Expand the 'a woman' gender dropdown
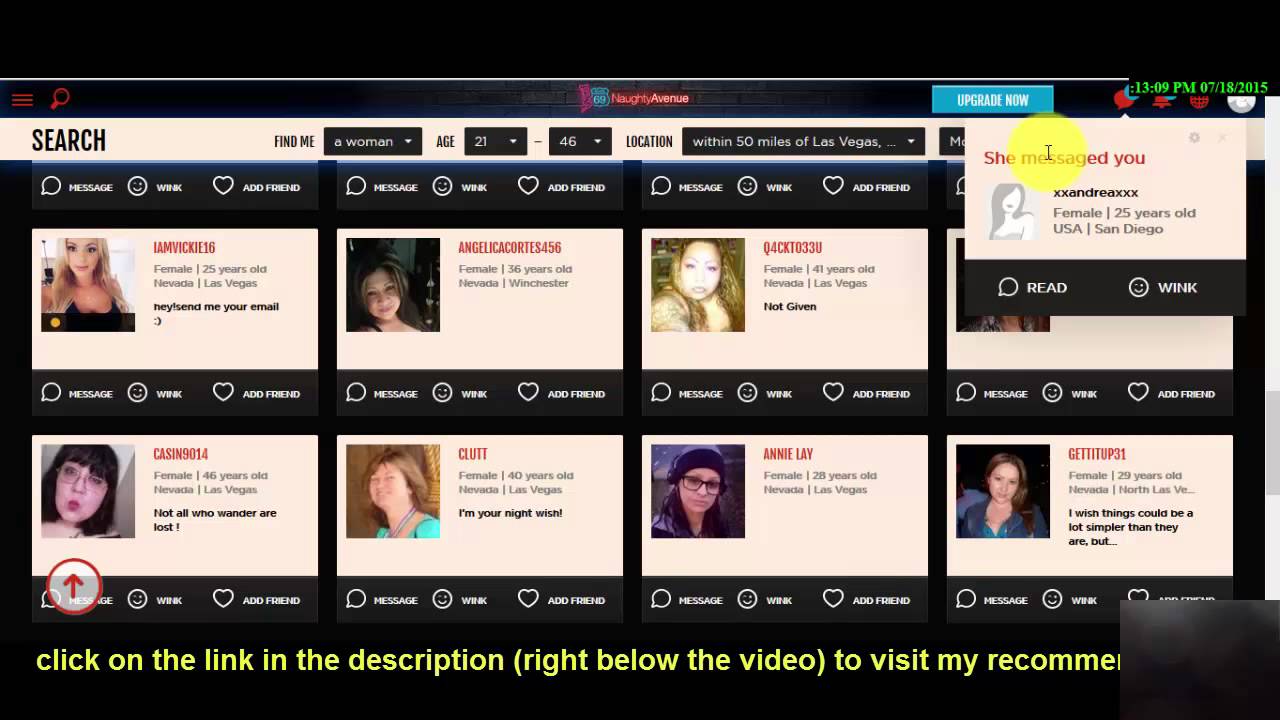This screenshot has width=1280, height=720. 372,141
